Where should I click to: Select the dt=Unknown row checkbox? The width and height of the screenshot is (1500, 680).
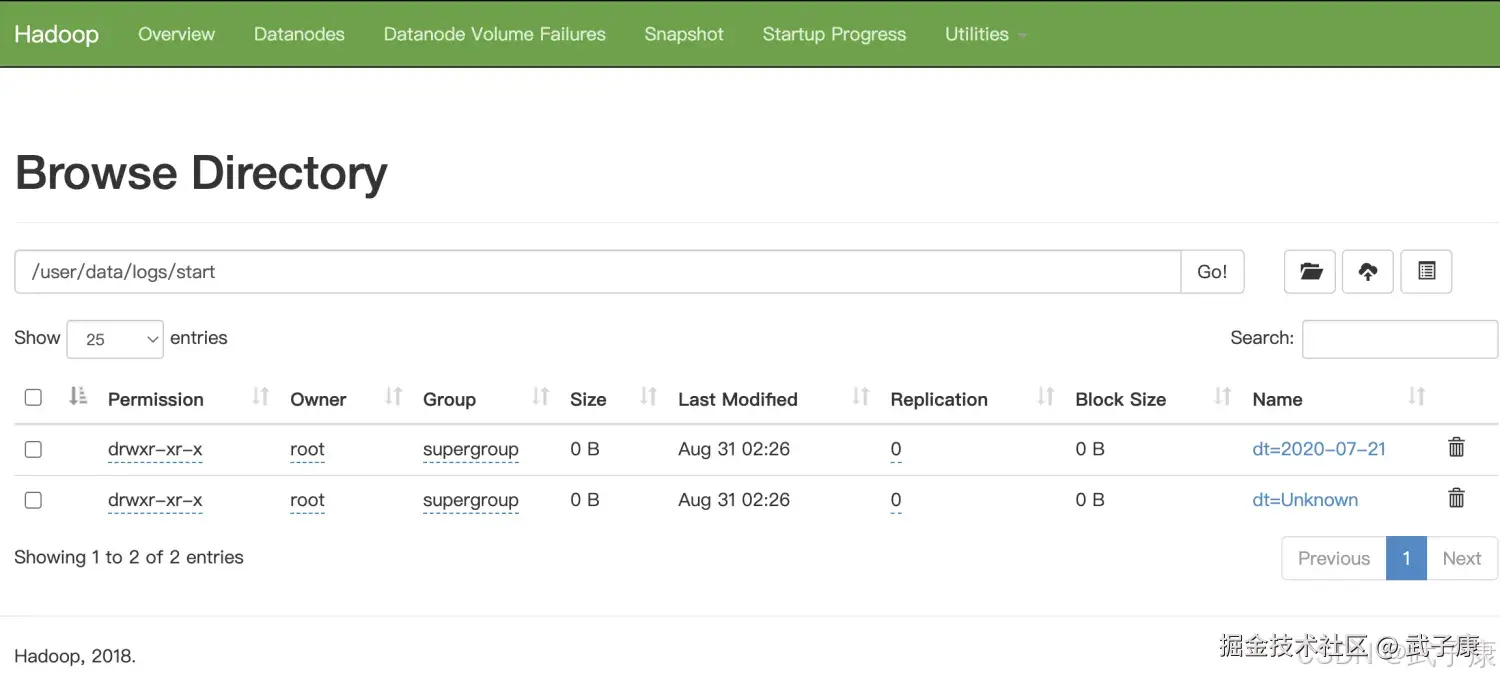point(33,500)
